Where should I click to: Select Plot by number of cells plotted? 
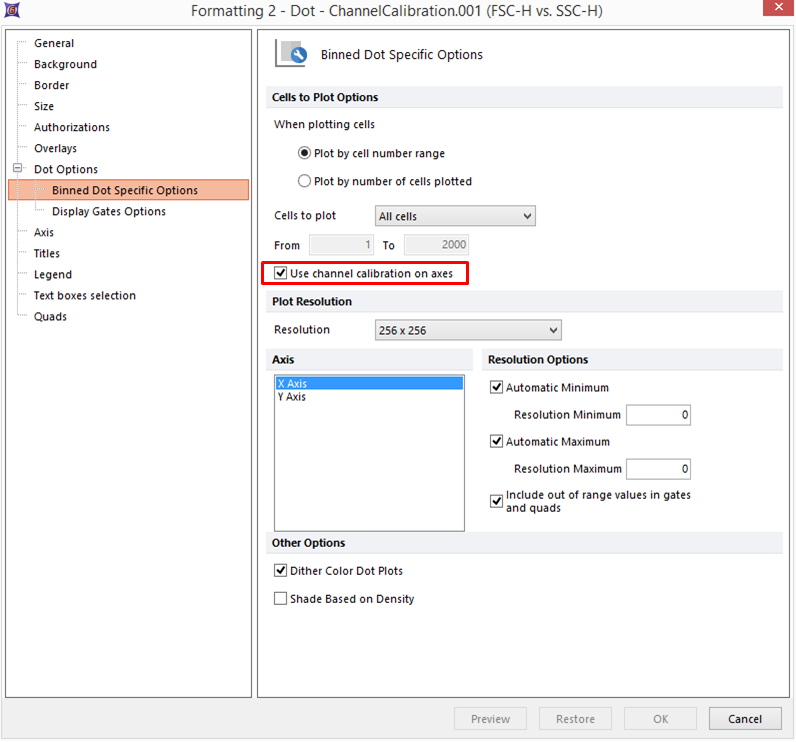coord(305,182)
